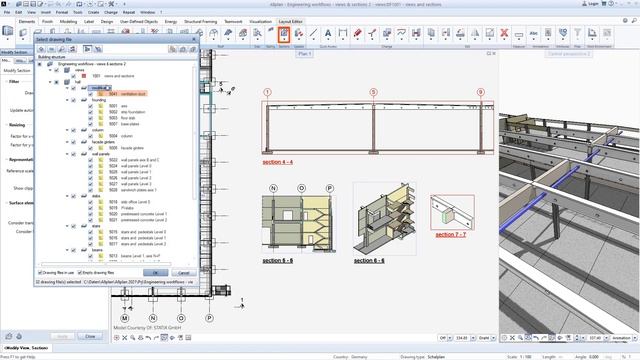Collapse the 'stairs' structure level
Screen dimensions: 640x360
[67, 226]
